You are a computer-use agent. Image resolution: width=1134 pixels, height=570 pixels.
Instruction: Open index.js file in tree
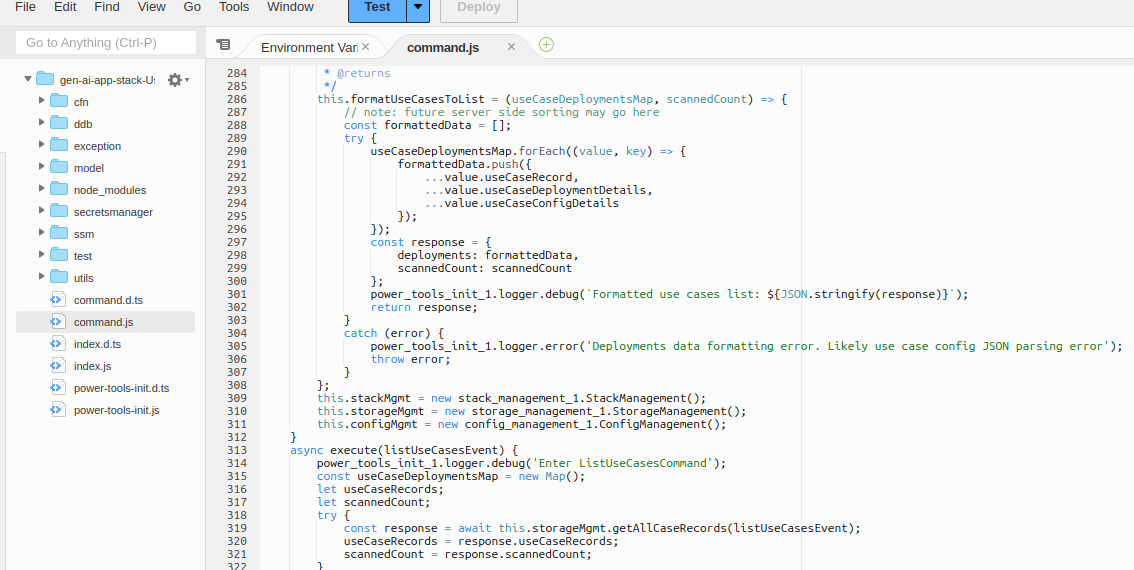coord(92,366)
